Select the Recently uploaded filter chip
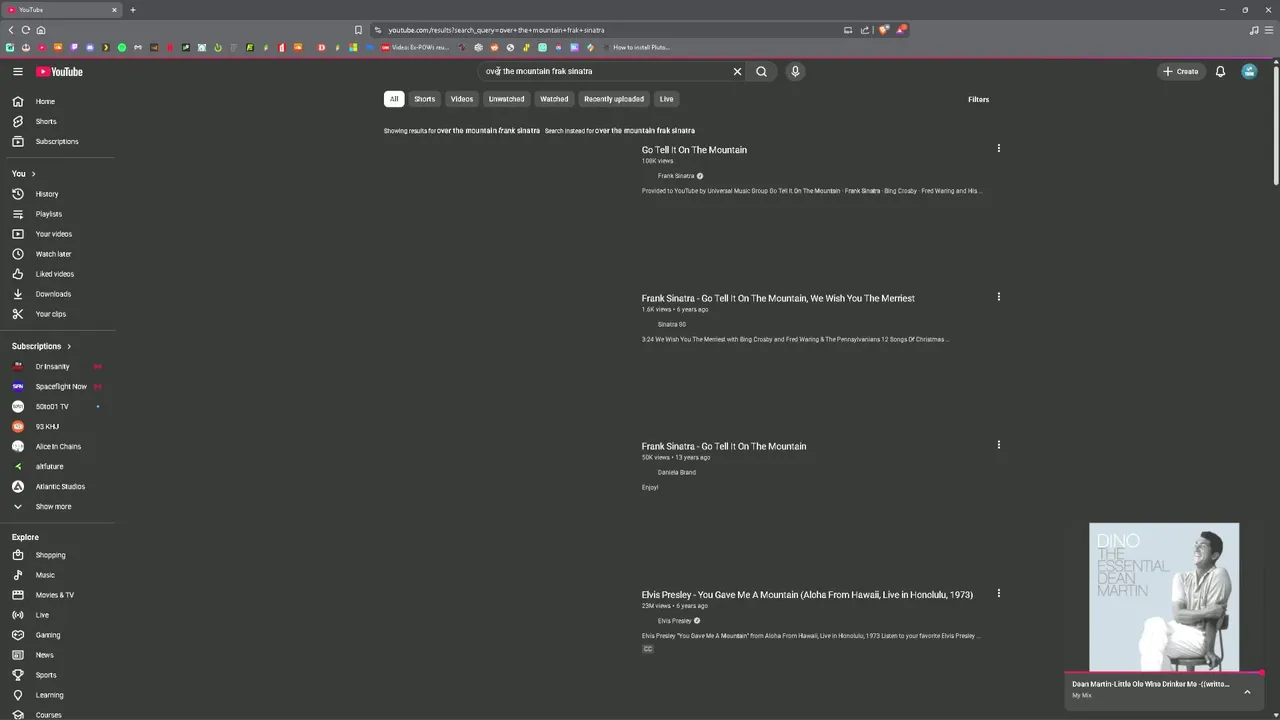The width and height of the screenshot is (1280, 720). [614, 99]
